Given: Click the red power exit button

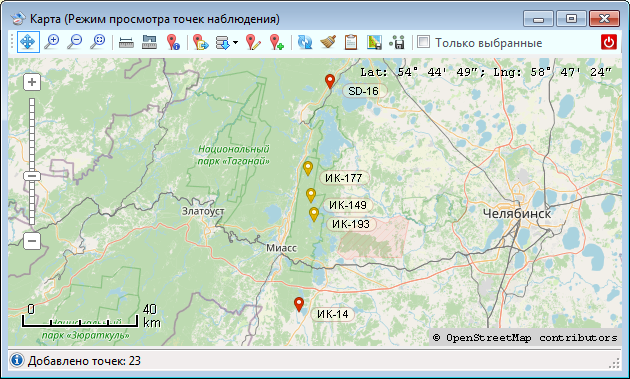Looking at the screenshot, I should click(x=609, y=42).
